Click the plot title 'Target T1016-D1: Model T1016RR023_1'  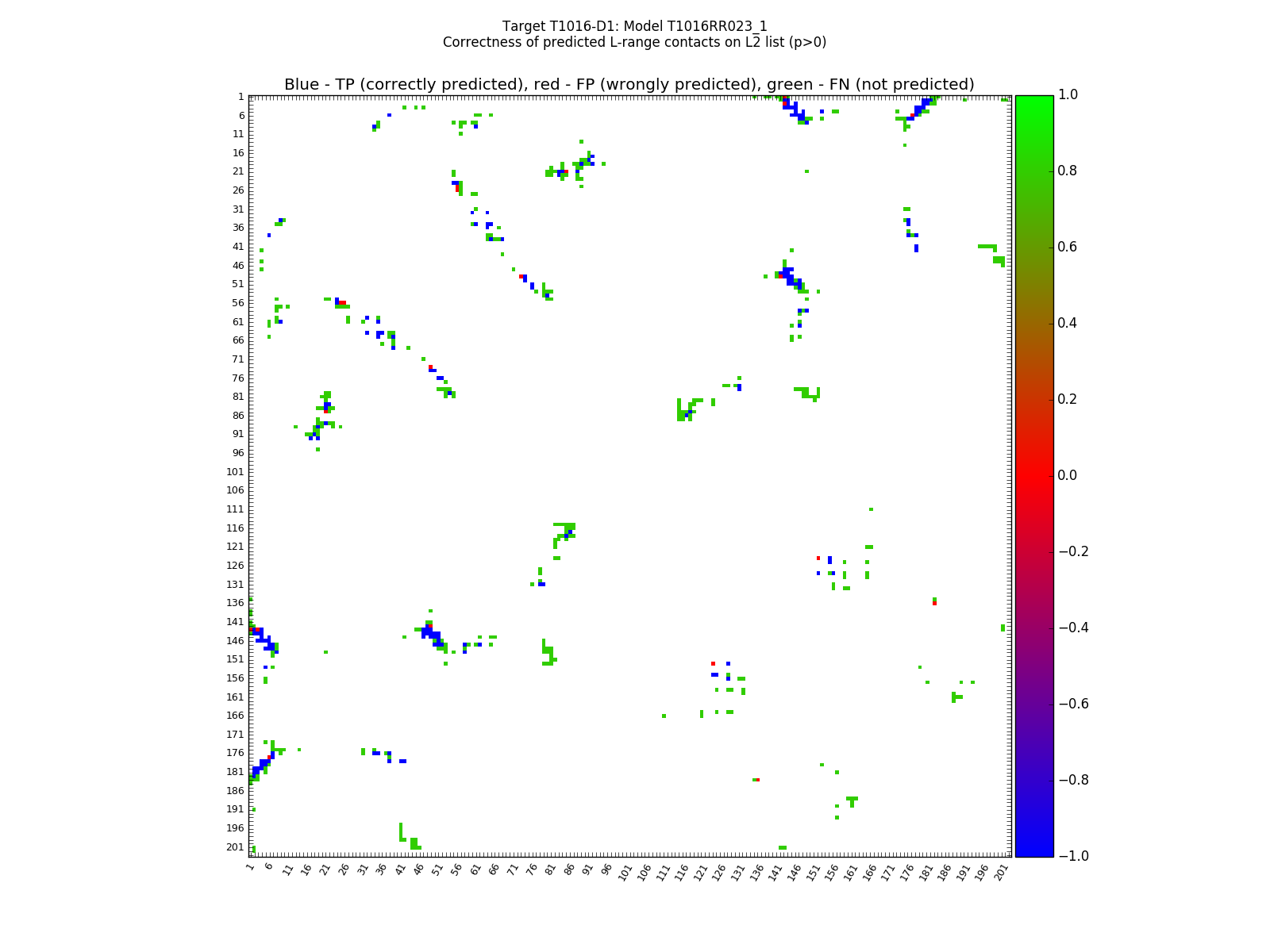pyautogui.click(x=634, y=26)
